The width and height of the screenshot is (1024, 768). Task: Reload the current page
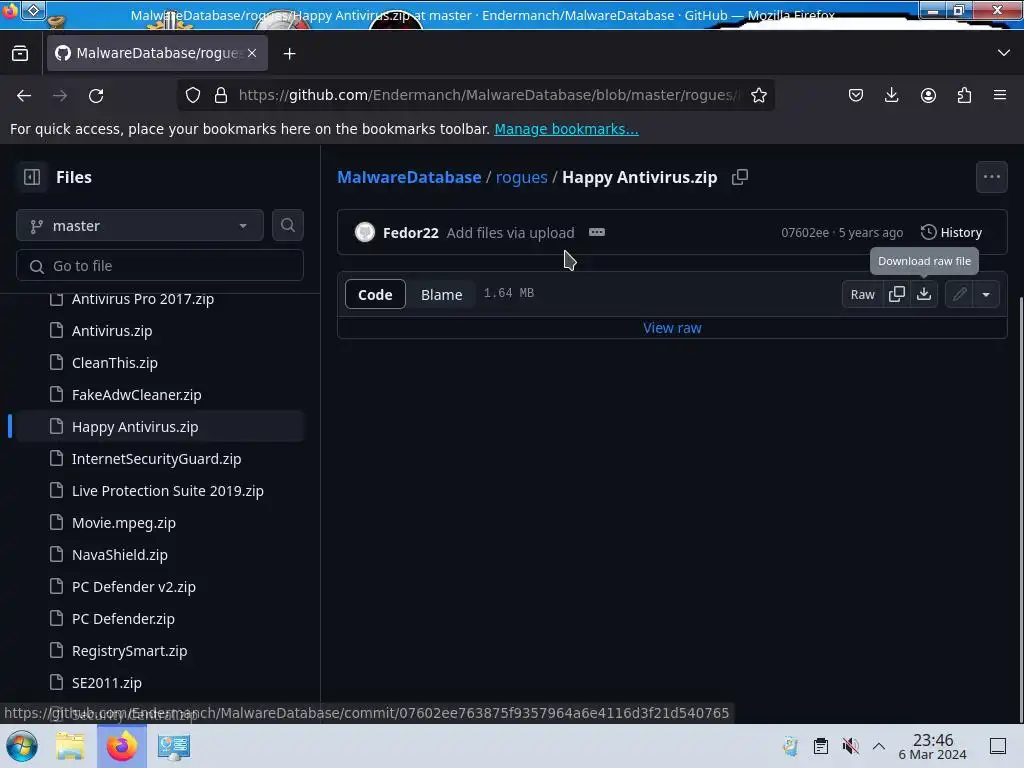pyautogui.click(x=96, y=95)
